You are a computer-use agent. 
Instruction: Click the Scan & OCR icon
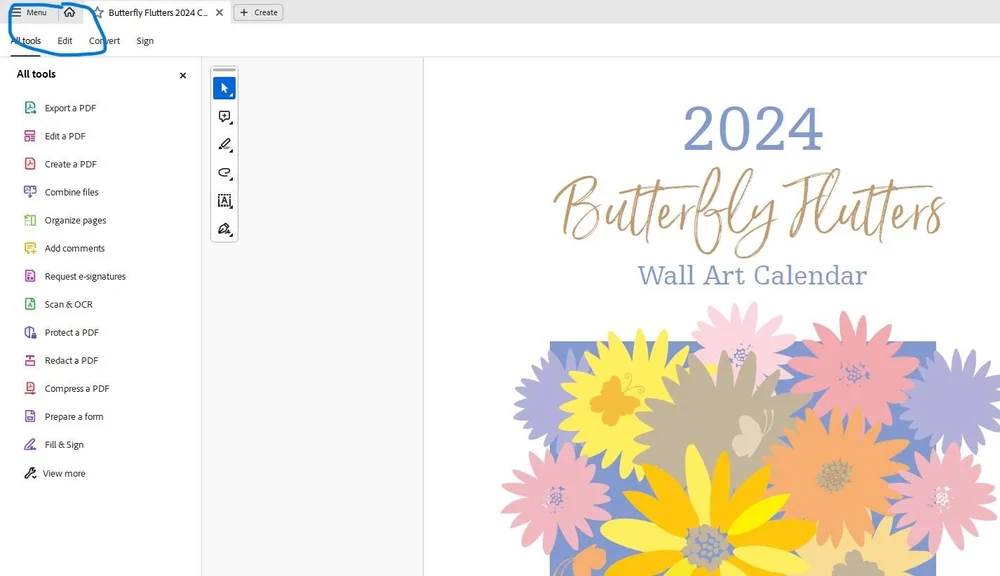pos(30,304)
